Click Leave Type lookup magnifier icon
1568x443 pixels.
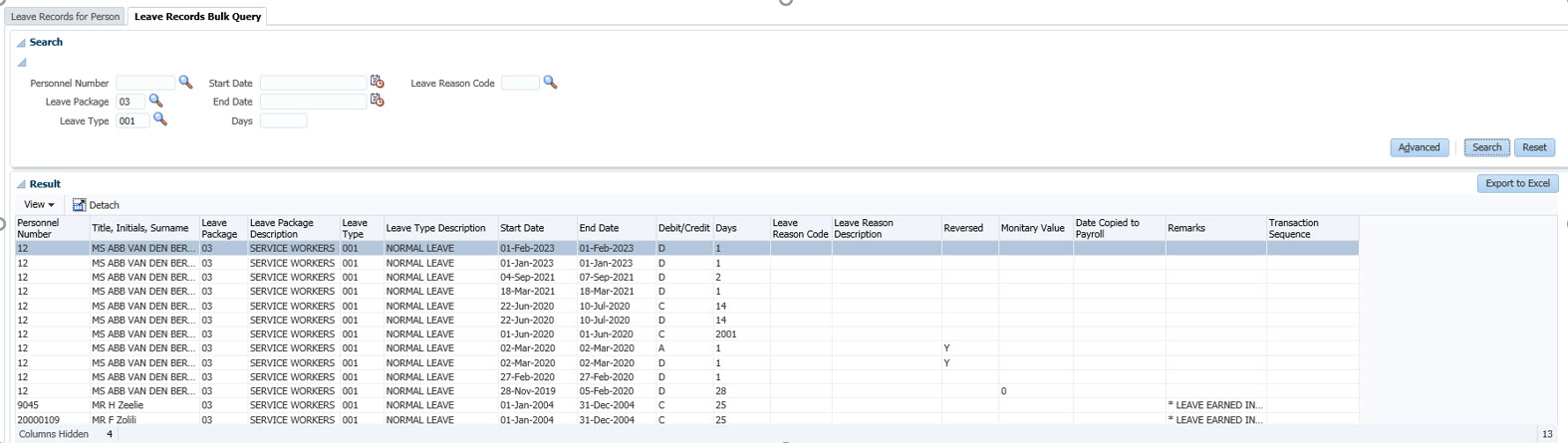point(159,120)
